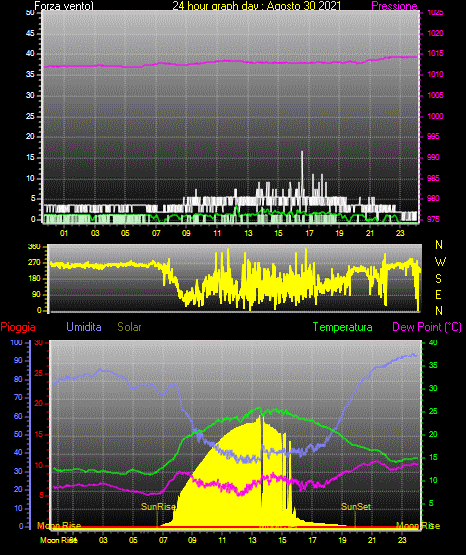Image resolution: width=466 pixels, height=555 pixels.
Task: Click the S compass direction label
Action: [438, 279]
